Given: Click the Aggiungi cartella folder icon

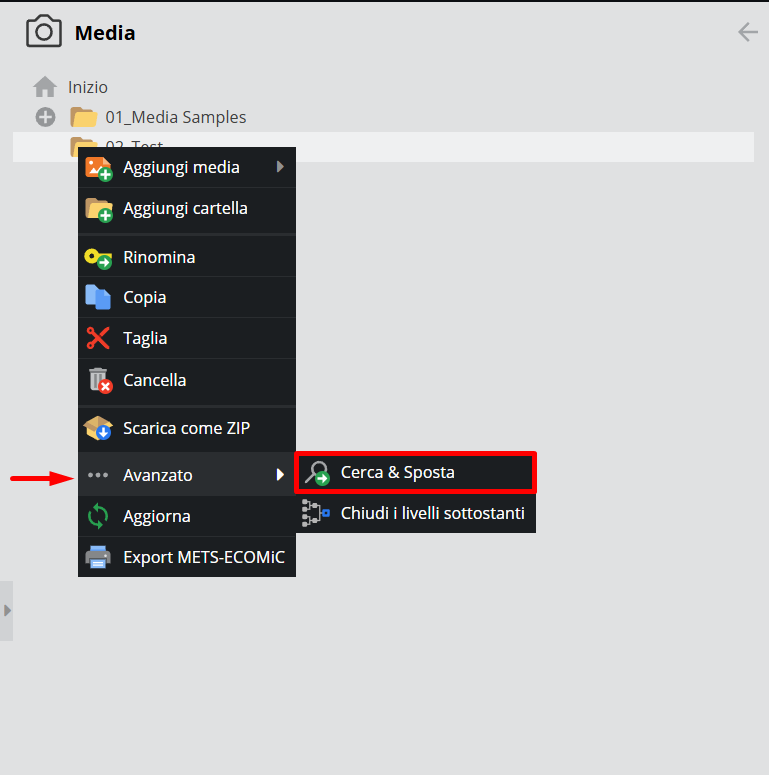Looking at the screenshot, I should [x=98, y=209].
